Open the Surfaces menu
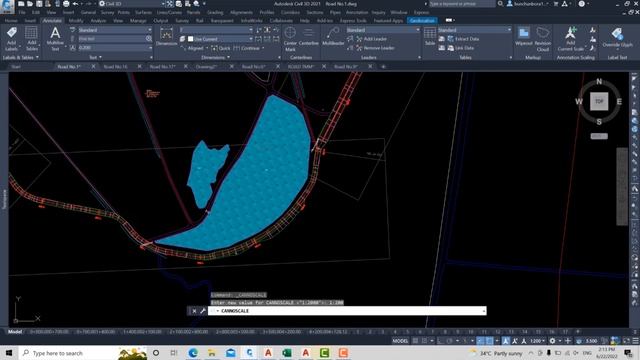 pos(143,12)
